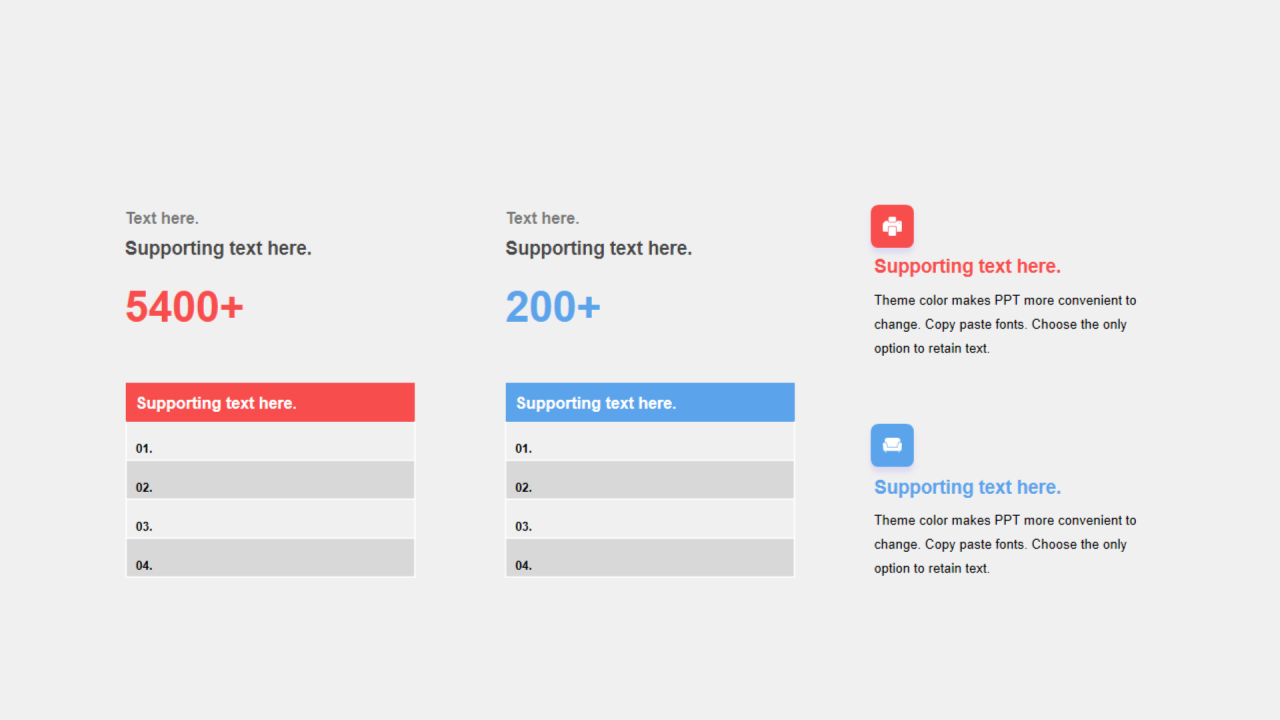The image size is (1280, 720).
Task: Click the red 'Supporting text here.' heading beside printer
Action: (x=967, y=266)
